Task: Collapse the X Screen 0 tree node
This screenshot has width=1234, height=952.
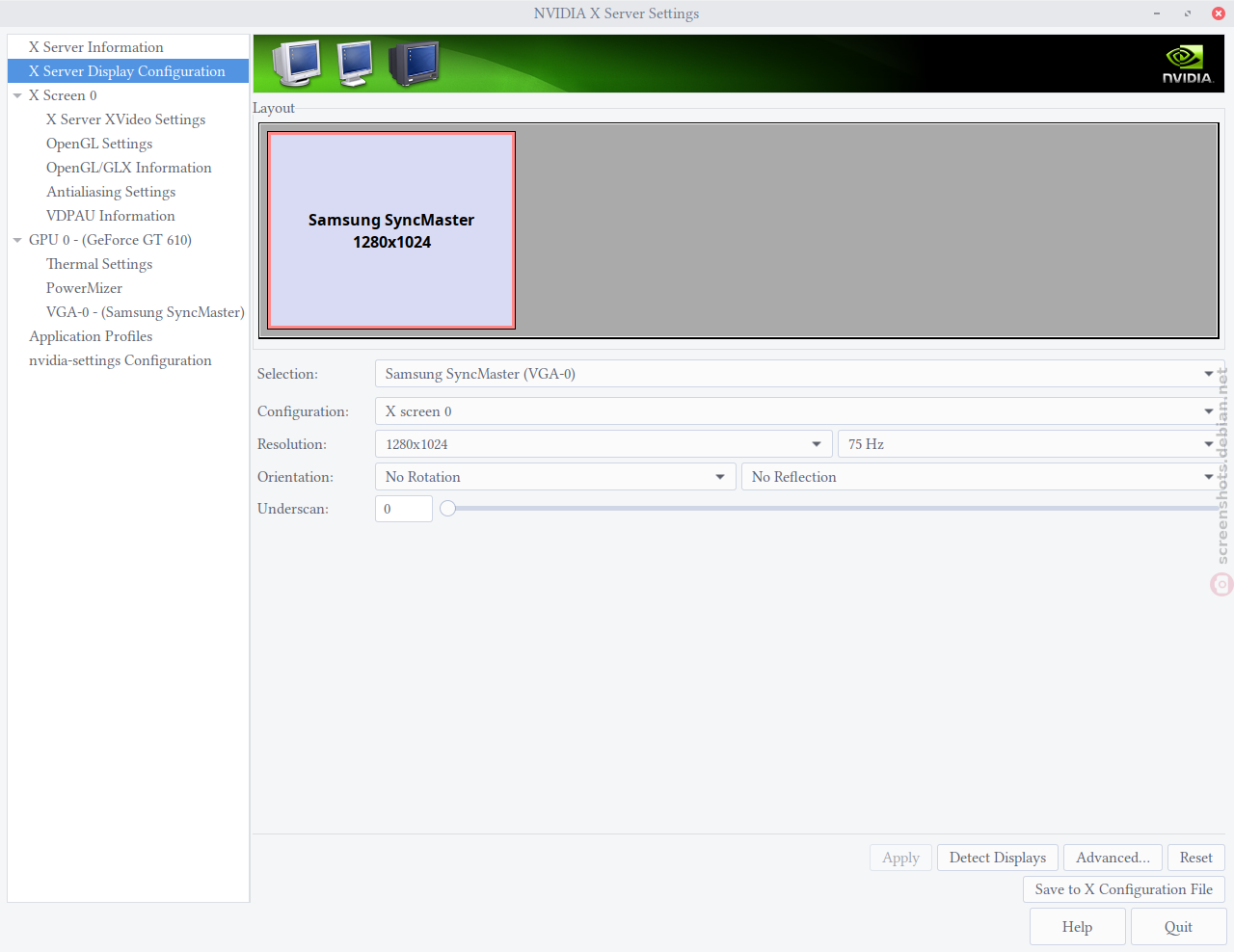Action: click(x=17, y=95)
